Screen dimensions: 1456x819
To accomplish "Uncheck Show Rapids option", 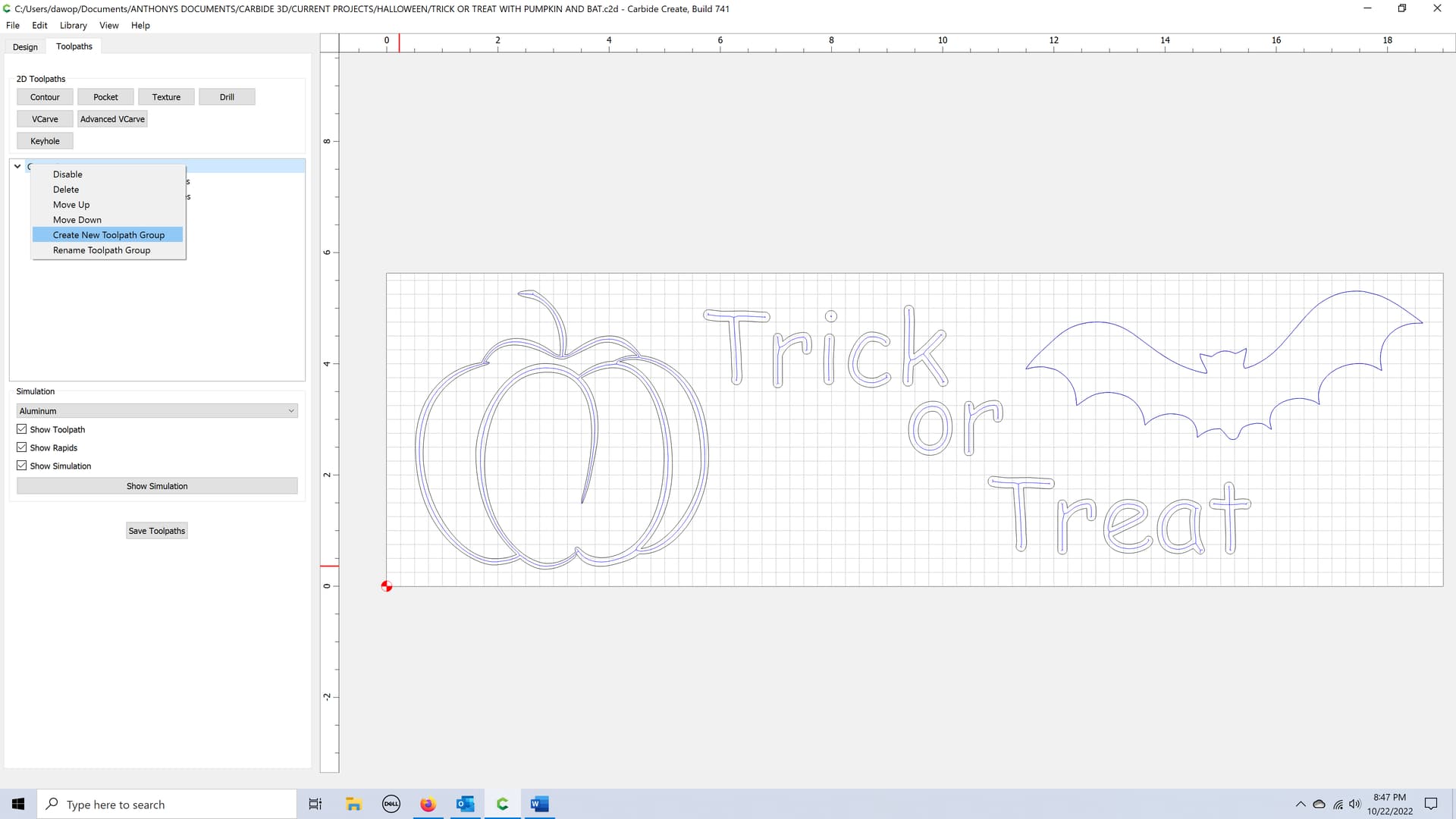I will [x=22, y=447].
